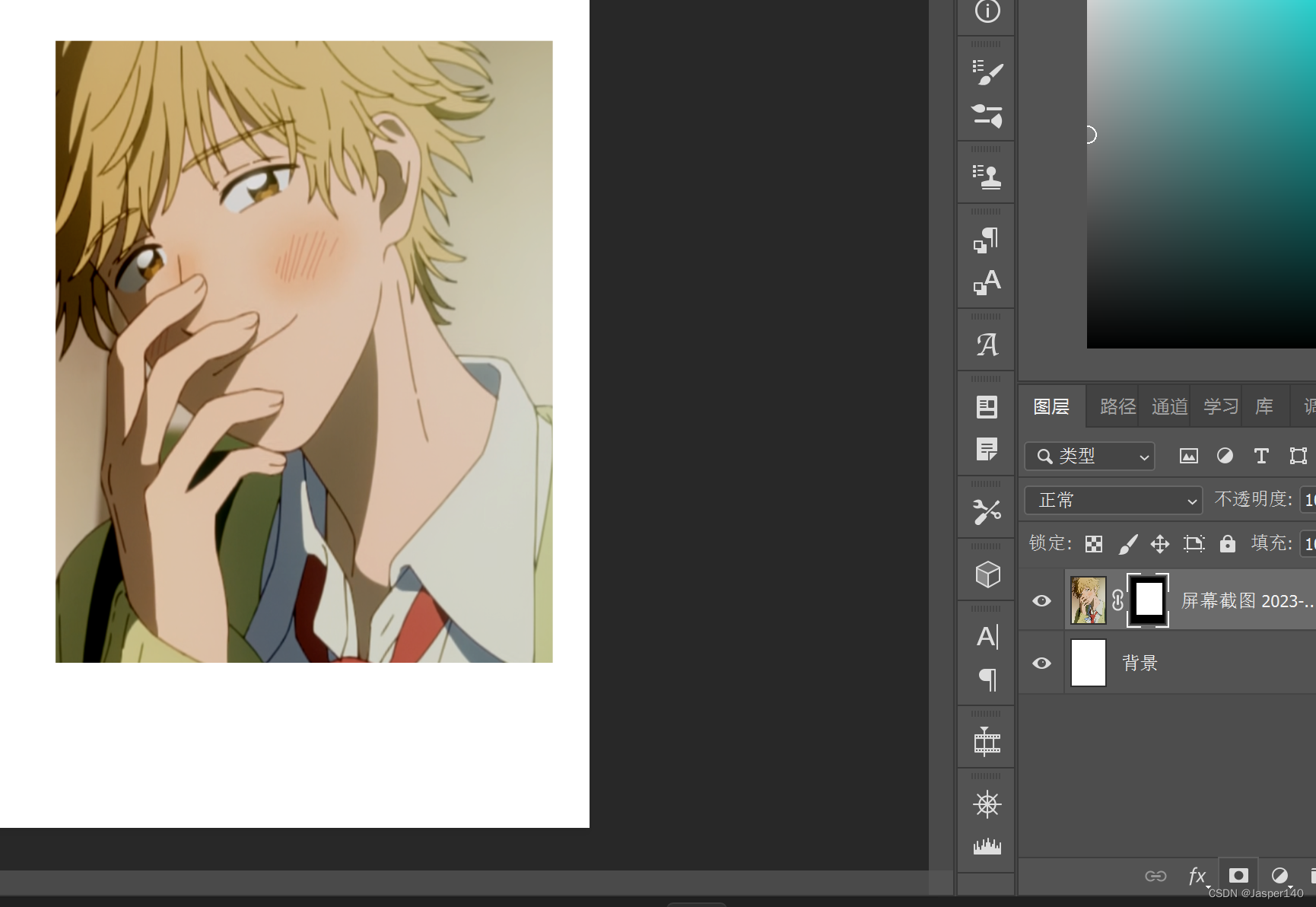Open the Clone Source panel icon
This screenshot has height=907, width=1316.
[987, 177]
